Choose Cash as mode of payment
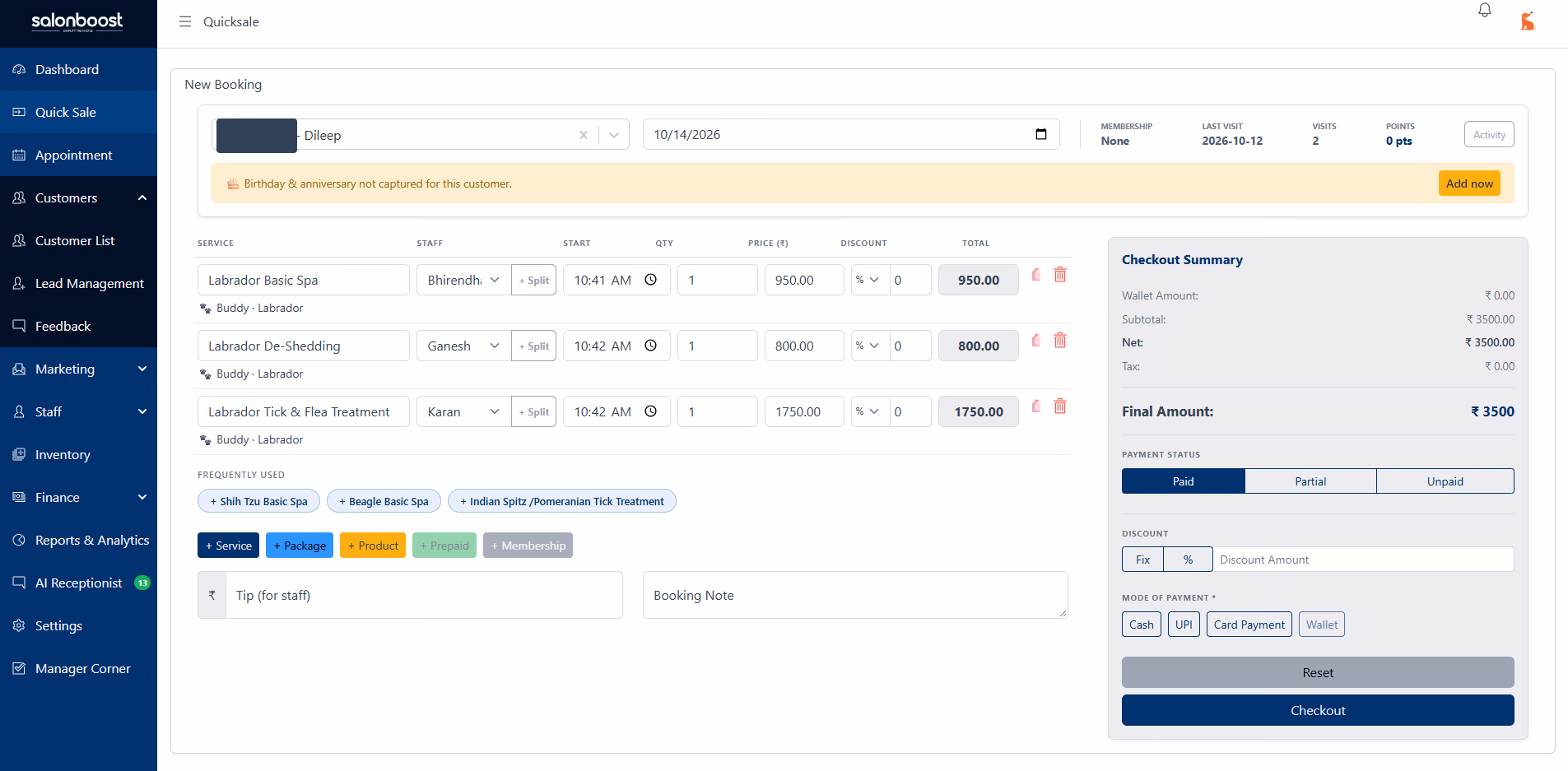1568x771 pixels. pos(1141,625)
